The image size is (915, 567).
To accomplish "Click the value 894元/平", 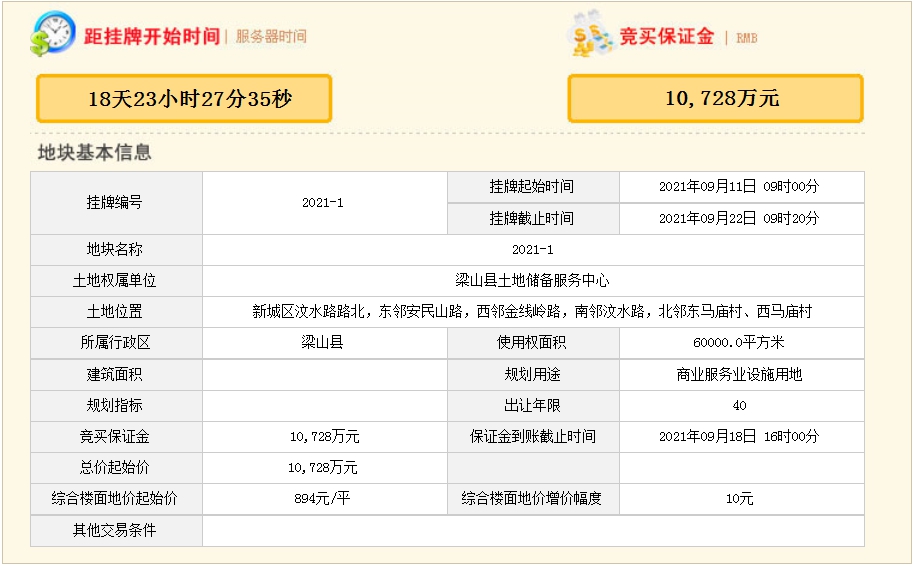I will (323, 499).
